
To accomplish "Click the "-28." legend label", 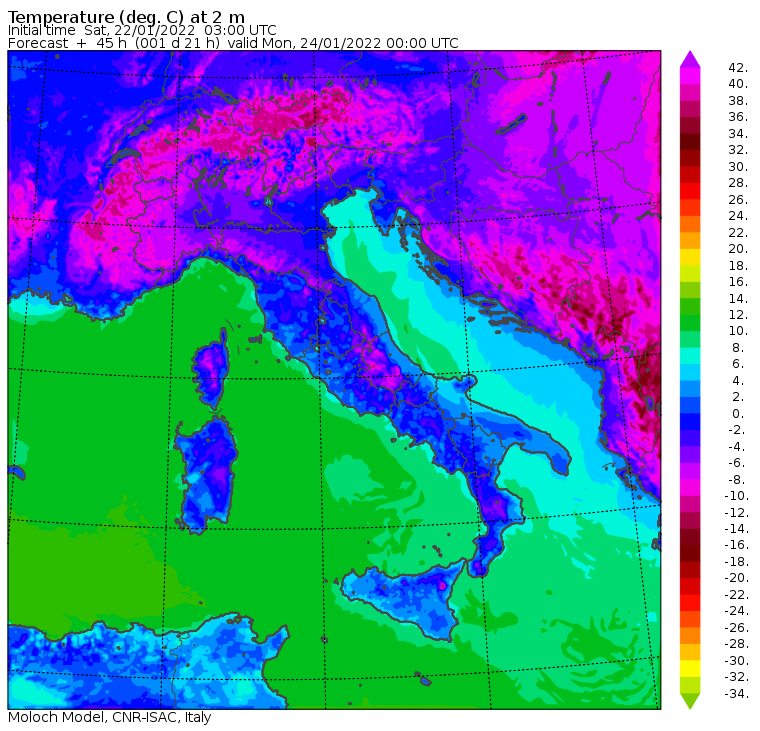I will pos(737,644).
